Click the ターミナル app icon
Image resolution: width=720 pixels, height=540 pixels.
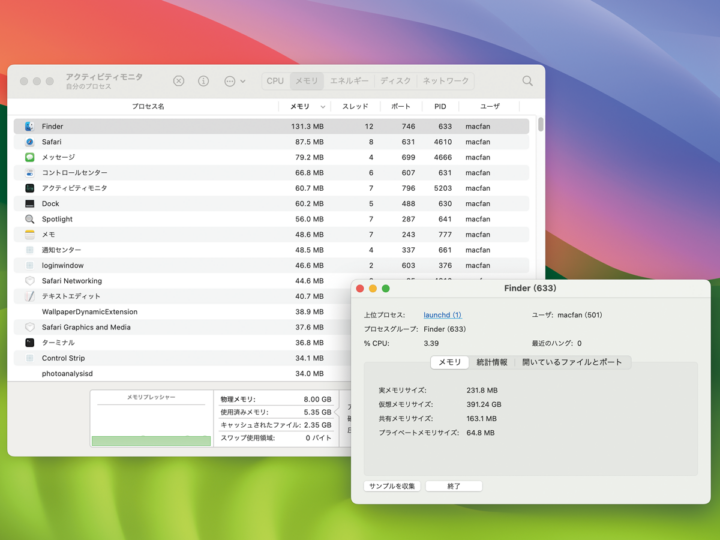click(30, 343)
